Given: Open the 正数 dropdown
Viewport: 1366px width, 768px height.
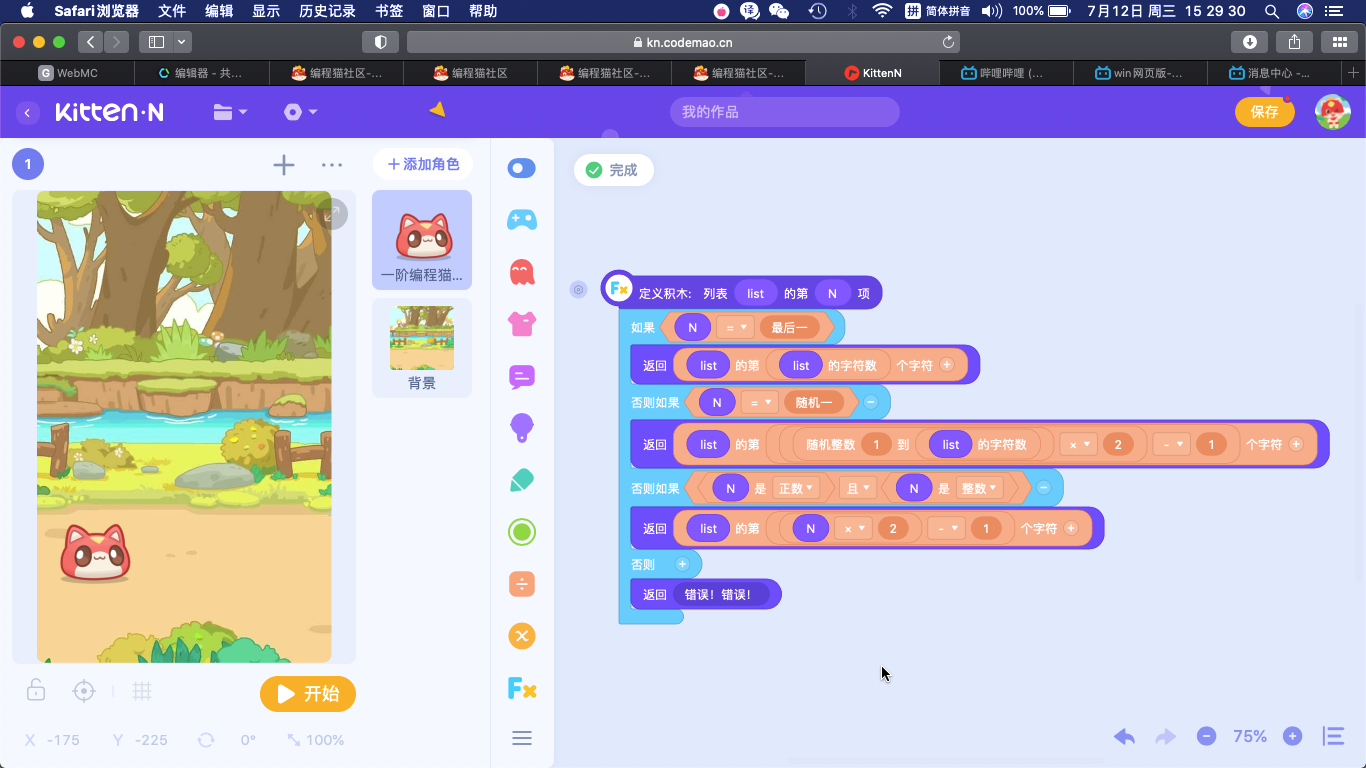Looking at the screenshot, I should tap(797, 488).
